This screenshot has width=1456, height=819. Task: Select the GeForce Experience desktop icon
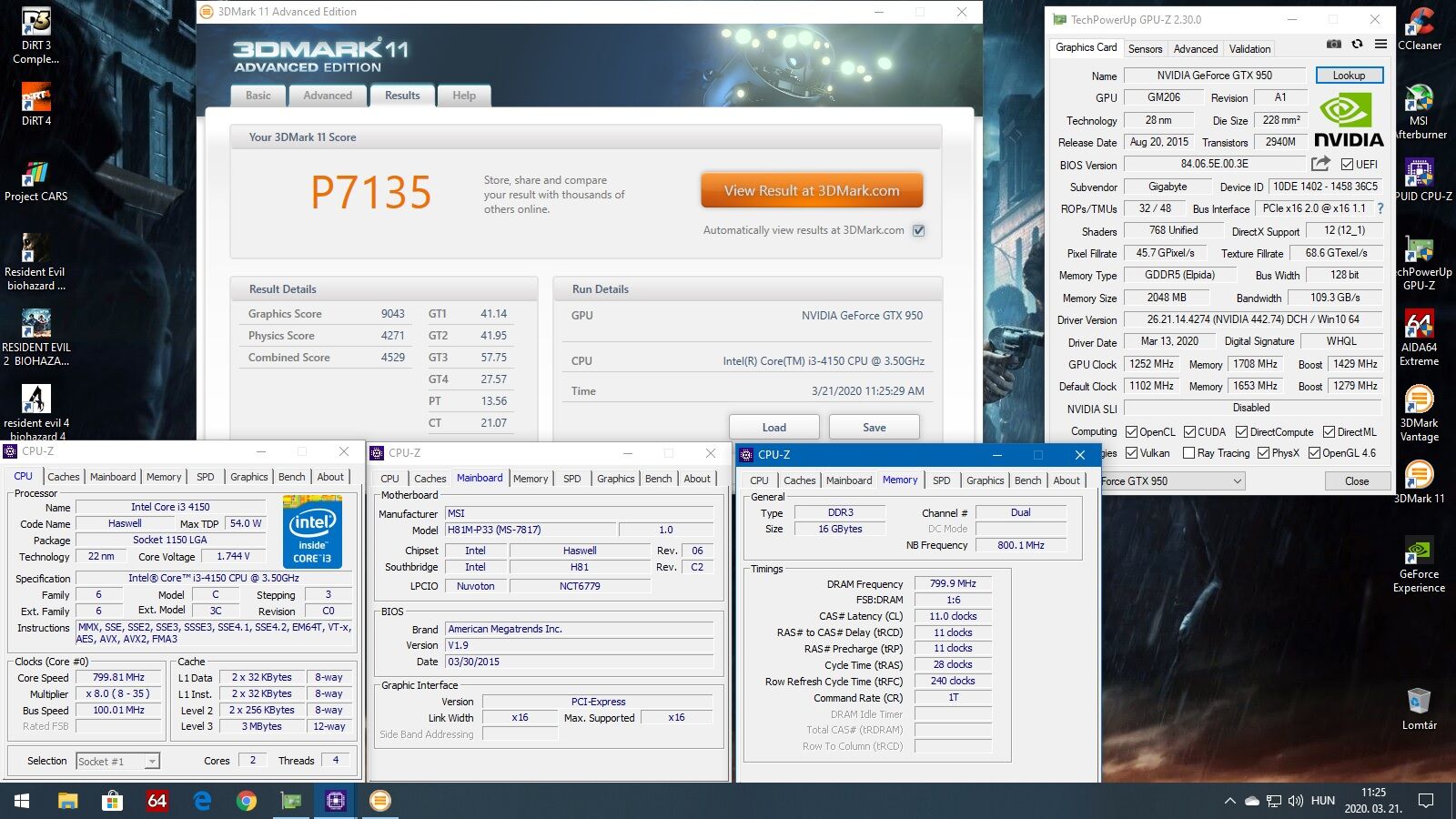[x=1420, y=565]
